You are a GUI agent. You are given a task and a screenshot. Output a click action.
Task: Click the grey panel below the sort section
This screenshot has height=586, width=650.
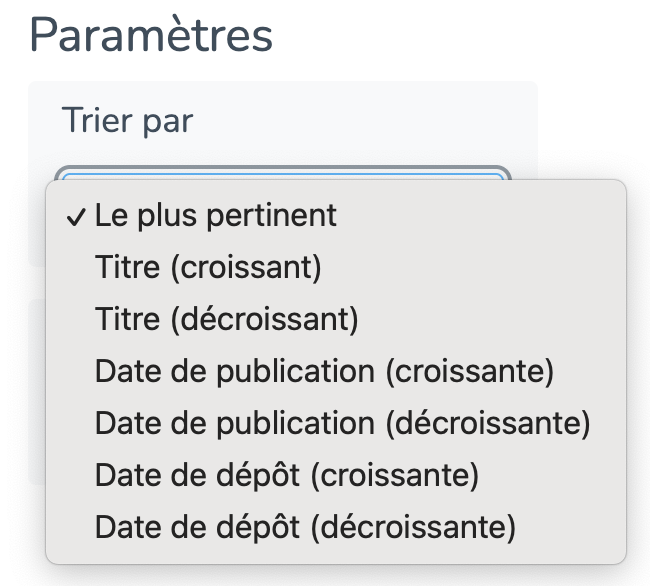point(37,390)
